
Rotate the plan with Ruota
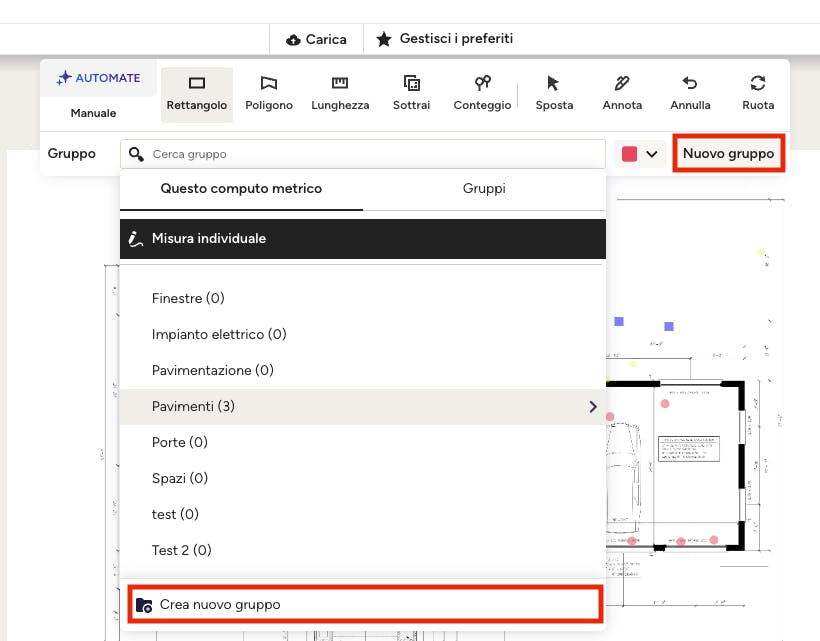coord(758,93)
